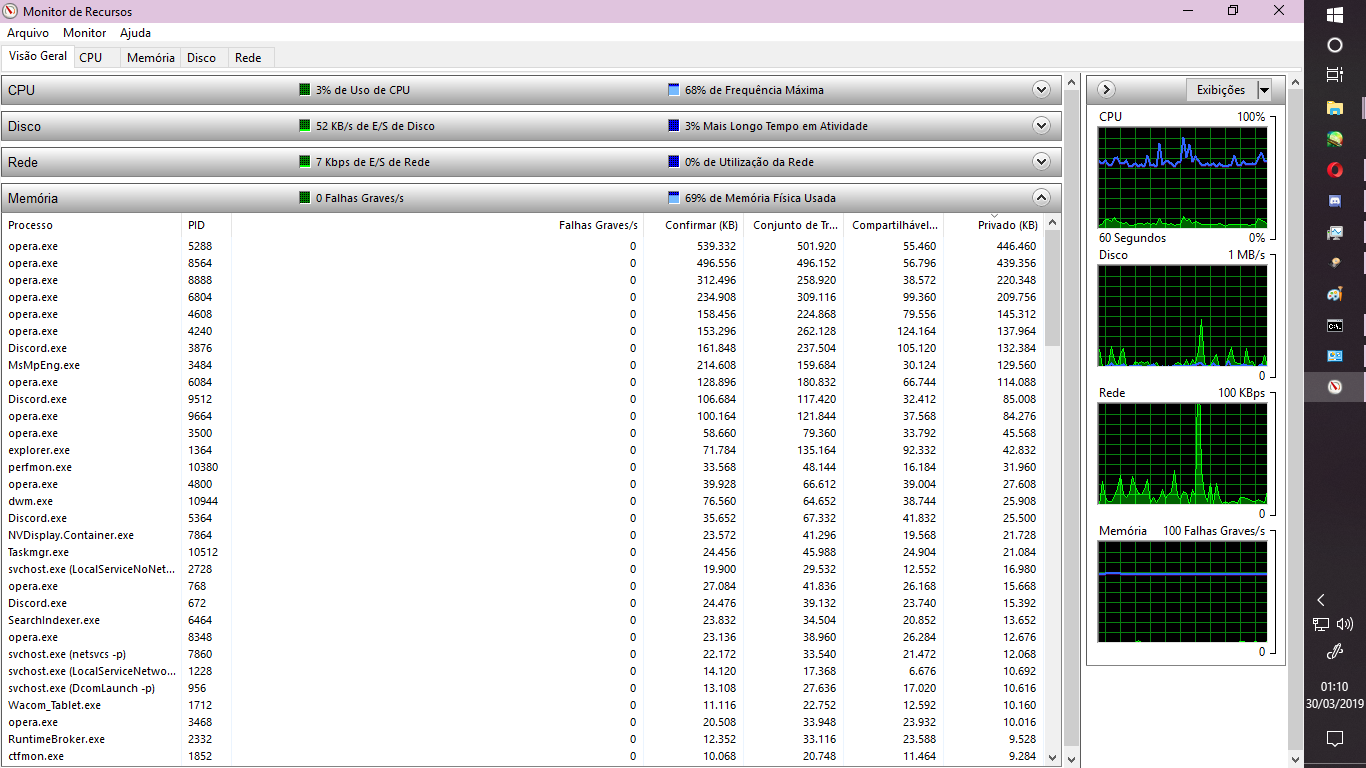Click the Resource Monitor taskbar icon
Viewport: 1366px width, 768px height.
point(1335,387)
